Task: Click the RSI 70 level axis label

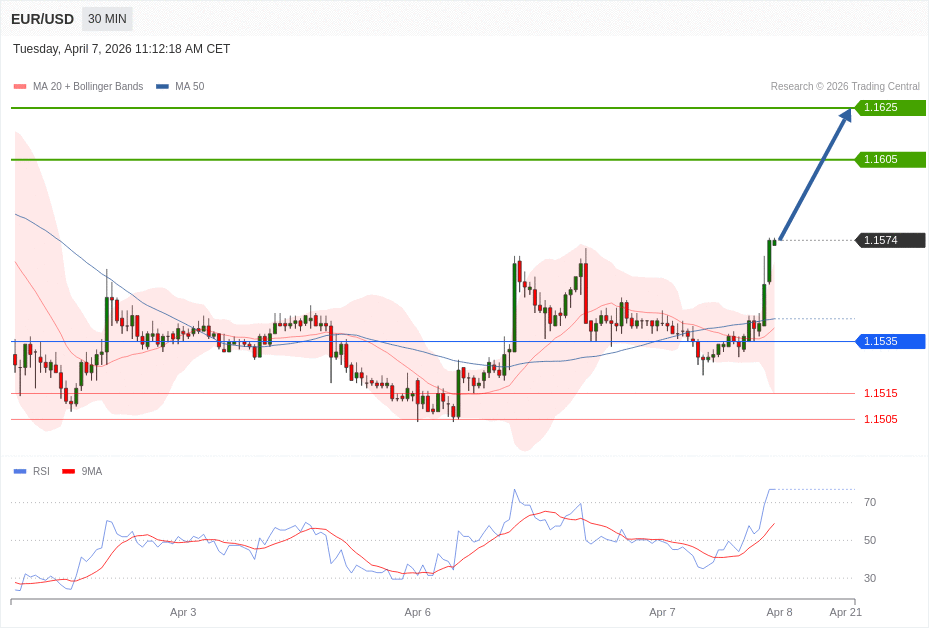Action: pos(869,502)
